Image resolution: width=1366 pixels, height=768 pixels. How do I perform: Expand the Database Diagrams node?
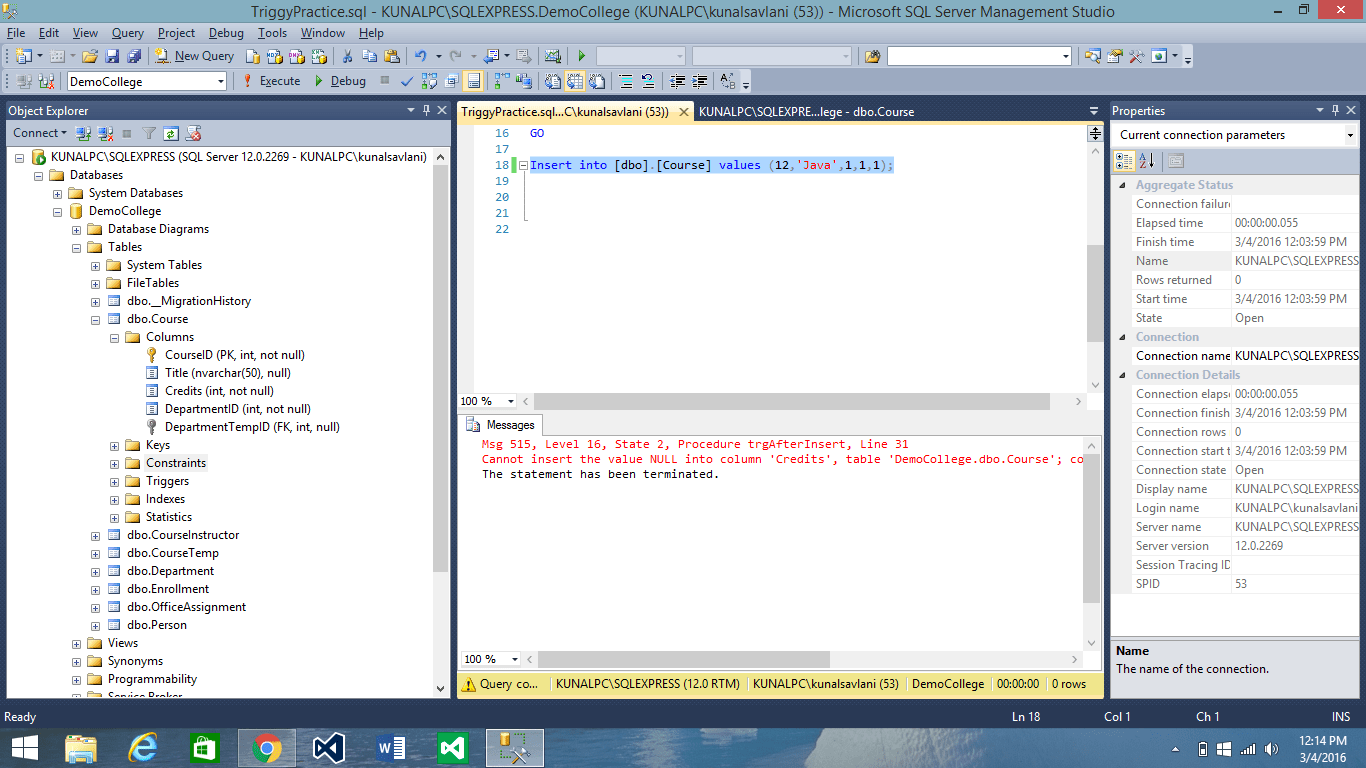pyautogui.click(x=77, y=229)
